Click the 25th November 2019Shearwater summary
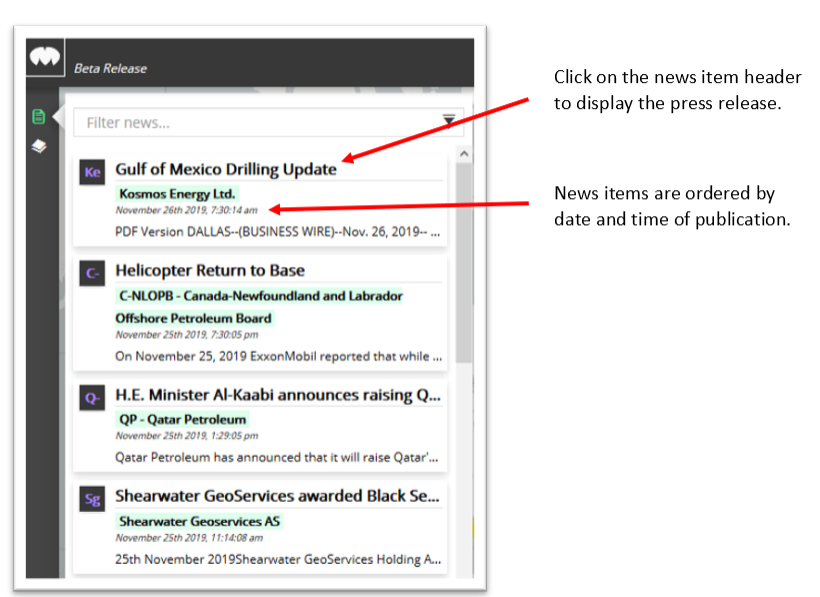This screenshot has height=597, width=820. pyautogui.click(x=278, y=559)
